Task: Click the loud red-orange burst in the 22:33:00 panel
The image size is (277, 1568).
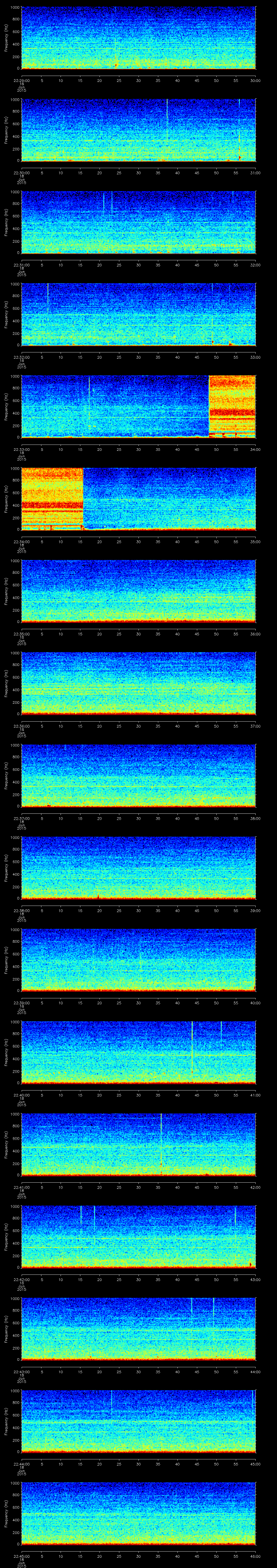Action: coord(232,407)
